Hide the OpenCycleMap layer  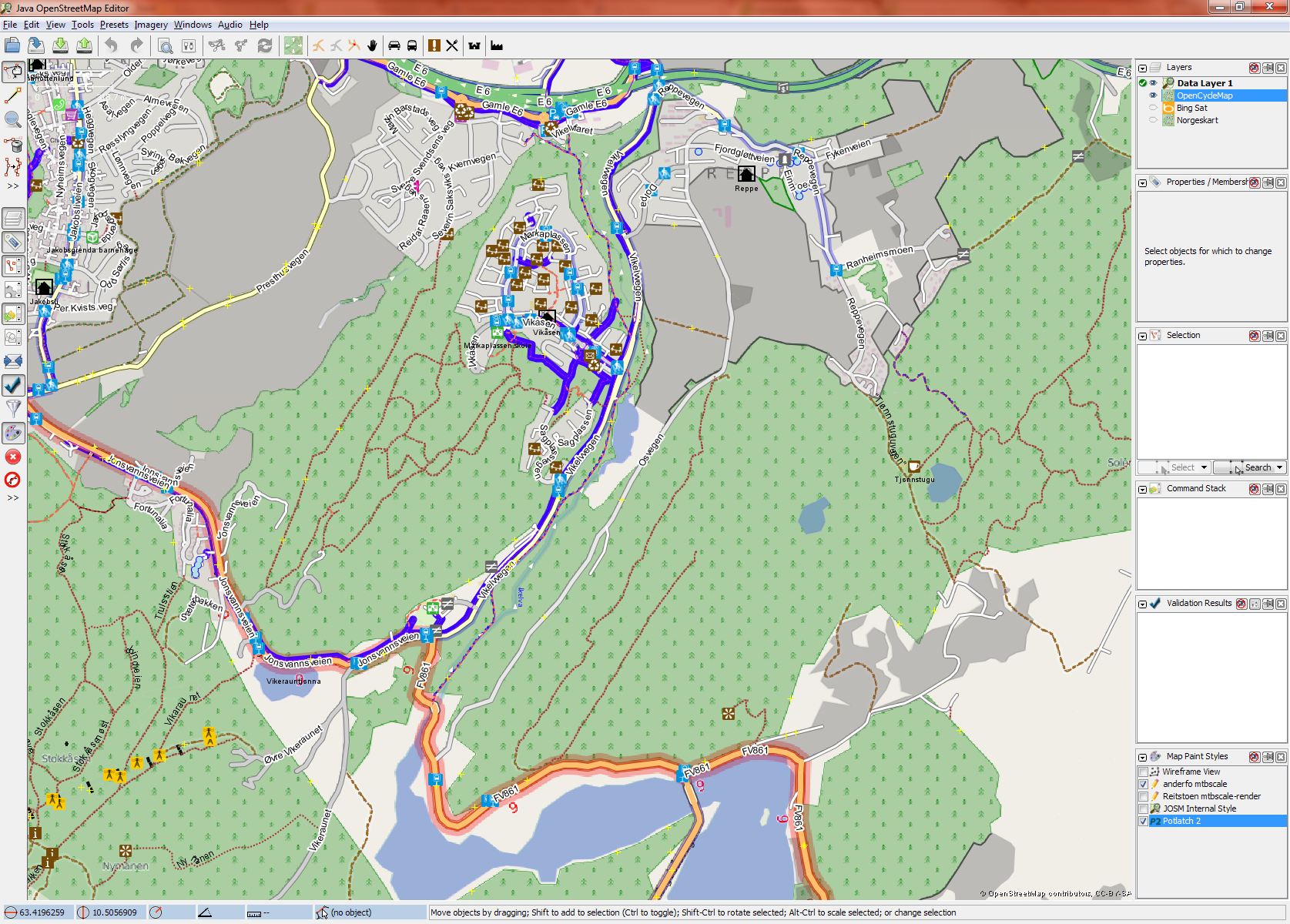(x=1154, y=95)
